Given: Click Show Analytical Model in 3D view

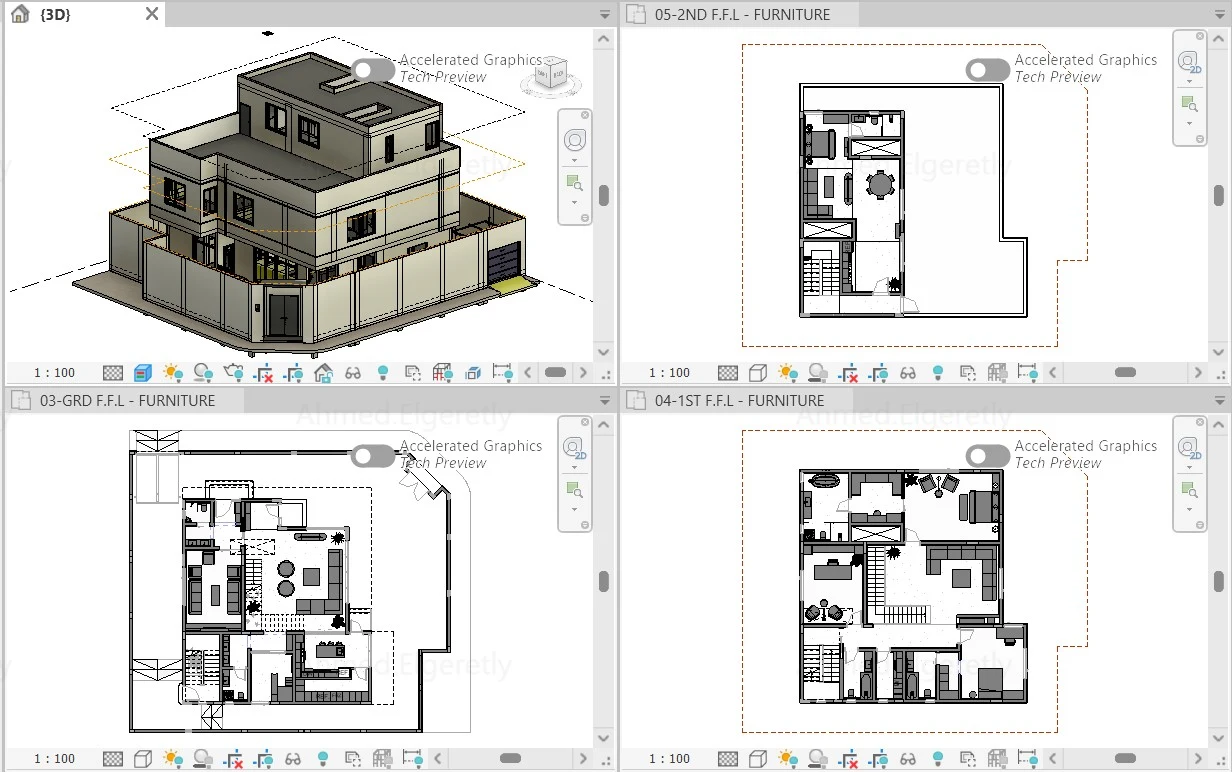Looking at the screenshot, I should [443, 373].
